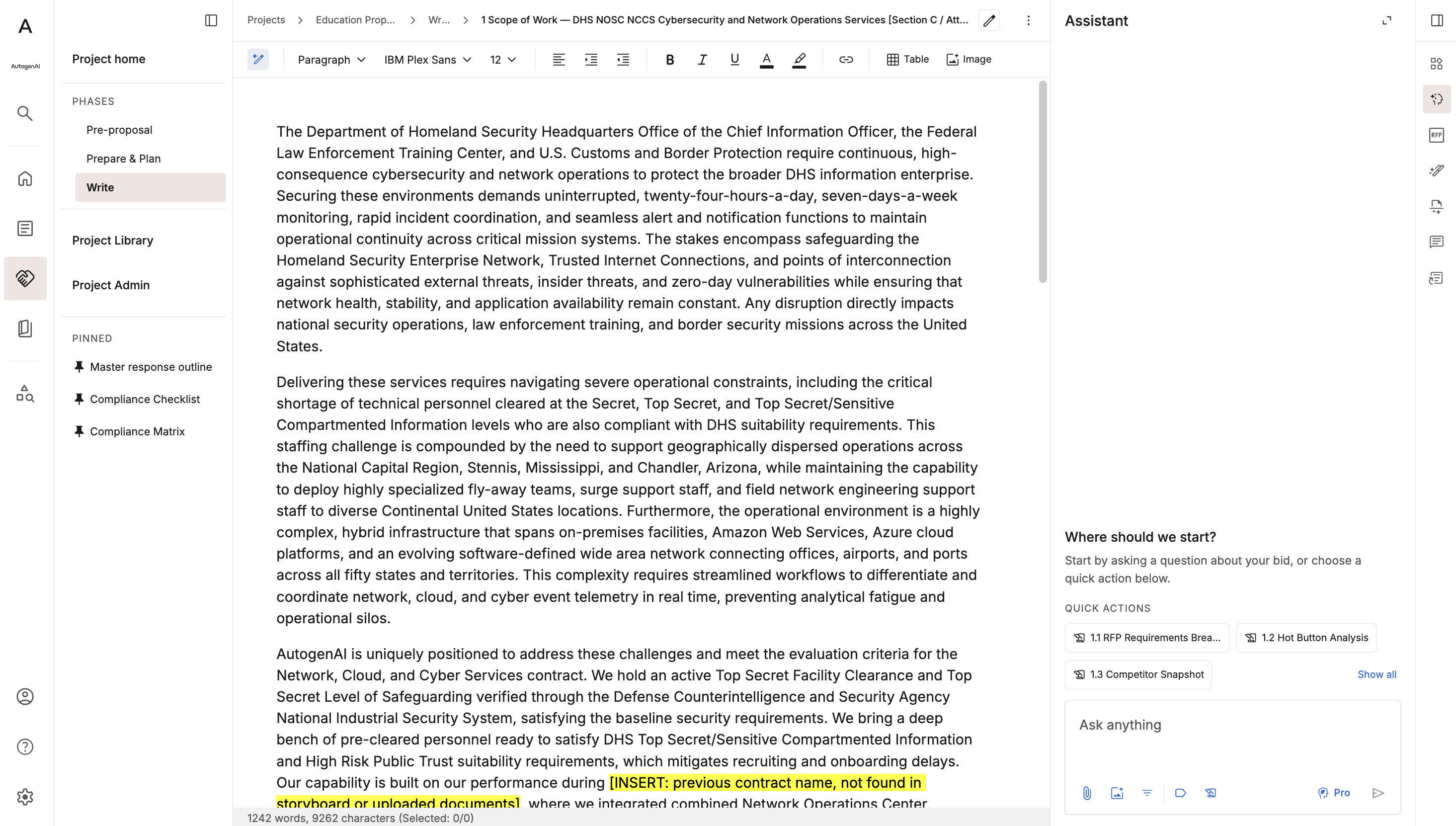Click the Projects breadcrumb
1456x826 pixels.
tap(266, 20)
